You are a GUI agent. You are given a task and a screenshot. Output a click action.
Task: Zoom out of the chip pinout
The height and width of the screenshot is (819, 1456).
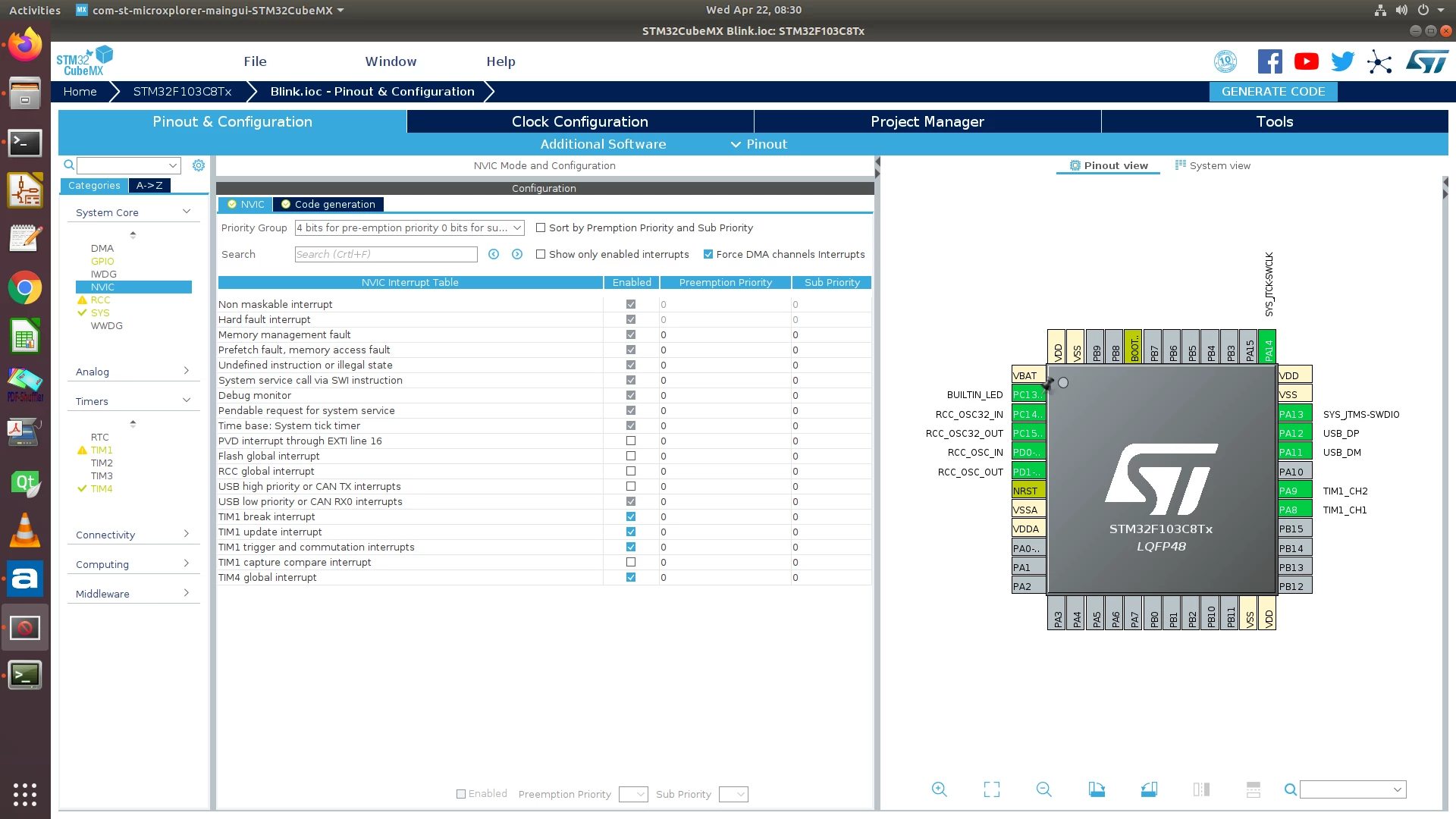[1043, 789]
